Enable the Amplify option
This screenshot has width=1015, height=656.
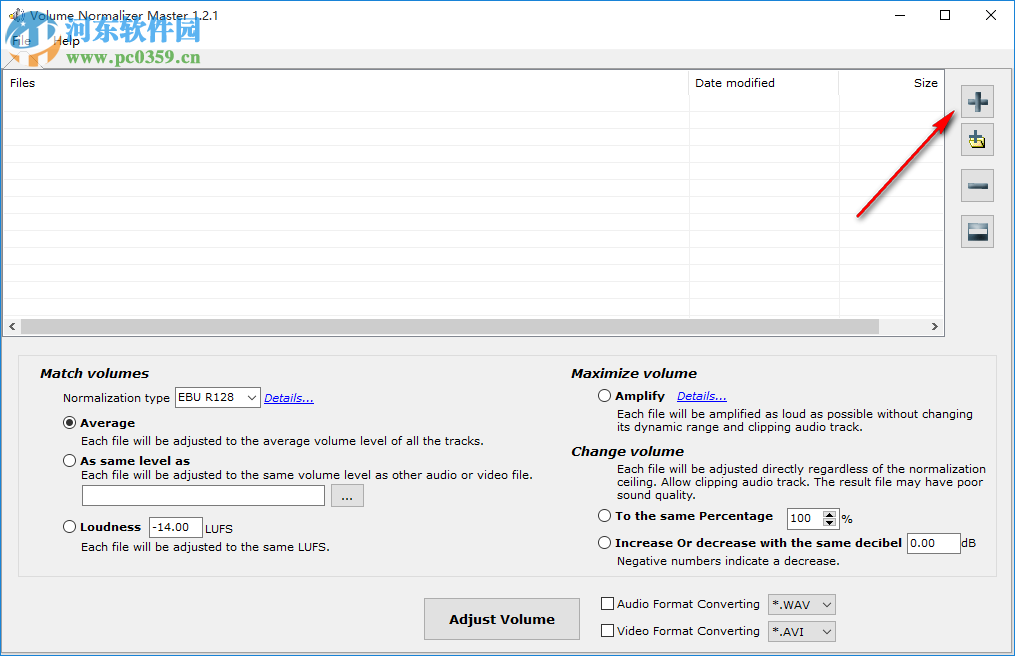click(604, 395)
